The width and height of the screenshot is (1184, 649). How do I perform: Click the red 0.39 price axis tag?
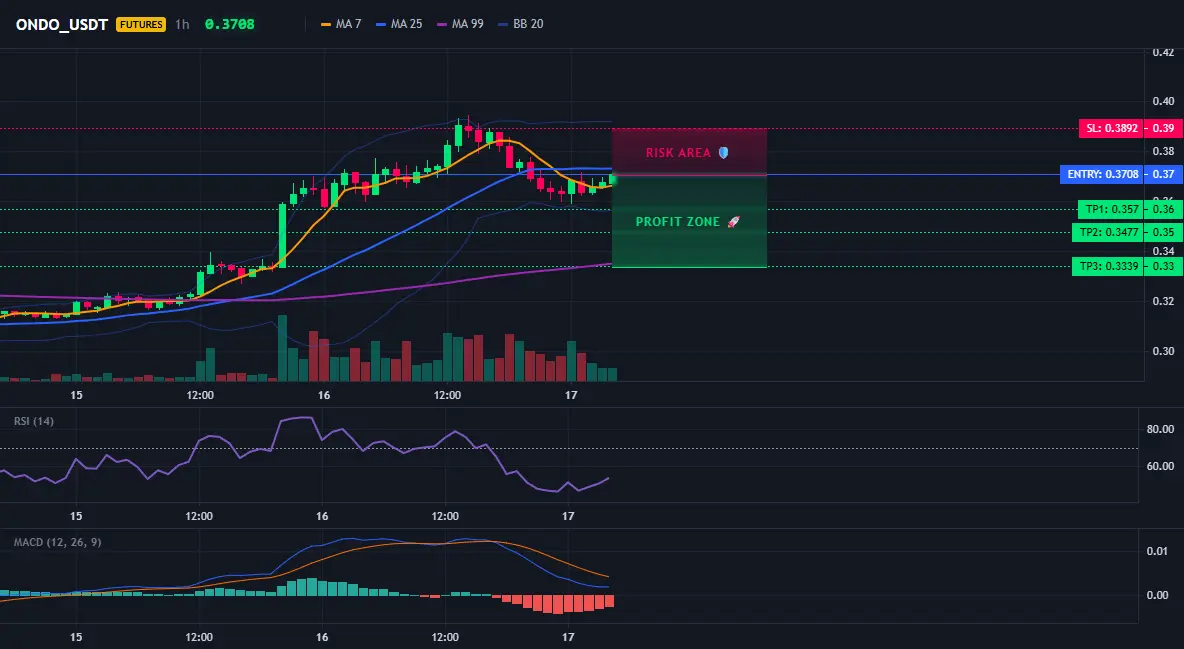[1163, 128]
